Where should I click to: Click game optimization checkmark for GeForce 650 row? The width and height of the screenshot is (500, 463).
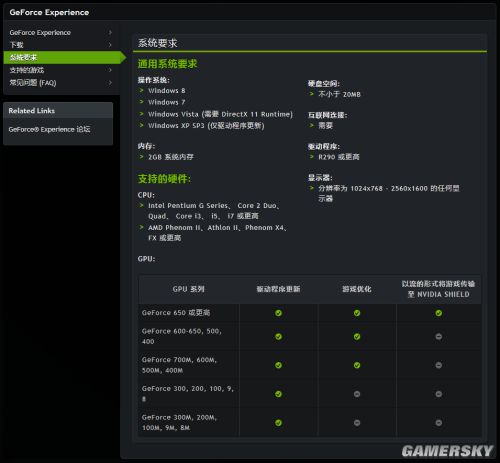click(x=357, y=313)
